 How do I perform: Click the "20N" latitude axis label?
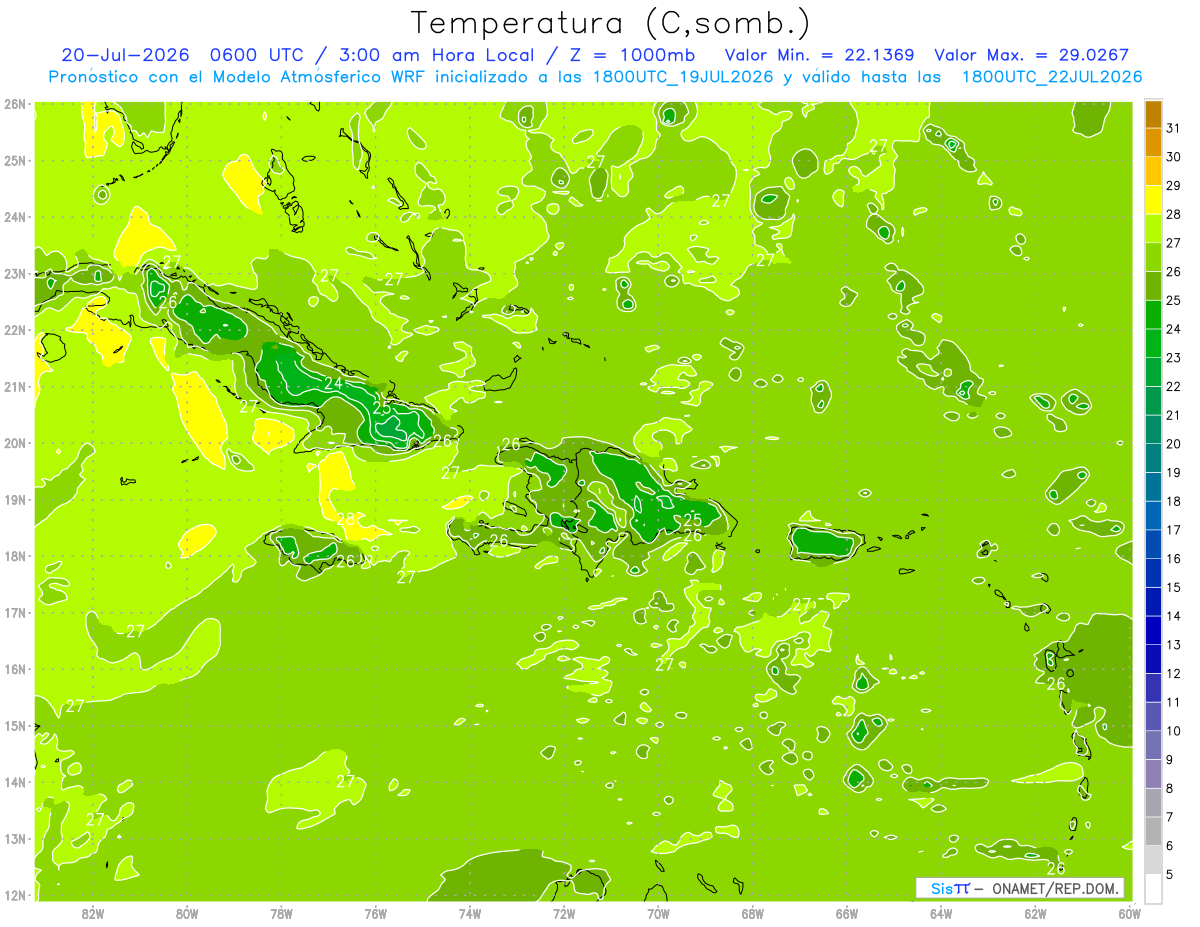pyautogui.click(x=14, y=443)
